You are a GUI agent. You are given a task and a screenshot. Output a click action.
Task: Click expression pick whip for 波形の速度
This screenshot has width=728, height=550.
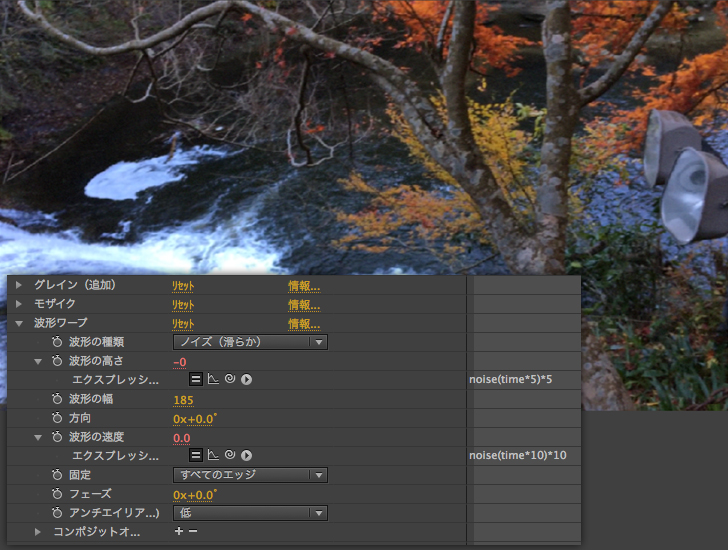pyautogui.click(x=229, y=456)
